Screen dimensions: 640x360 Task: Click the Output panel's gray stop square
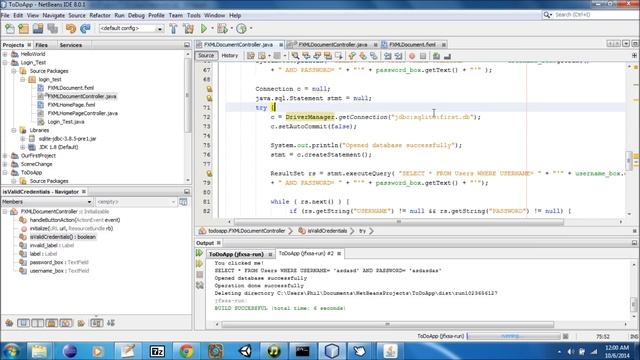pos(200,275)
